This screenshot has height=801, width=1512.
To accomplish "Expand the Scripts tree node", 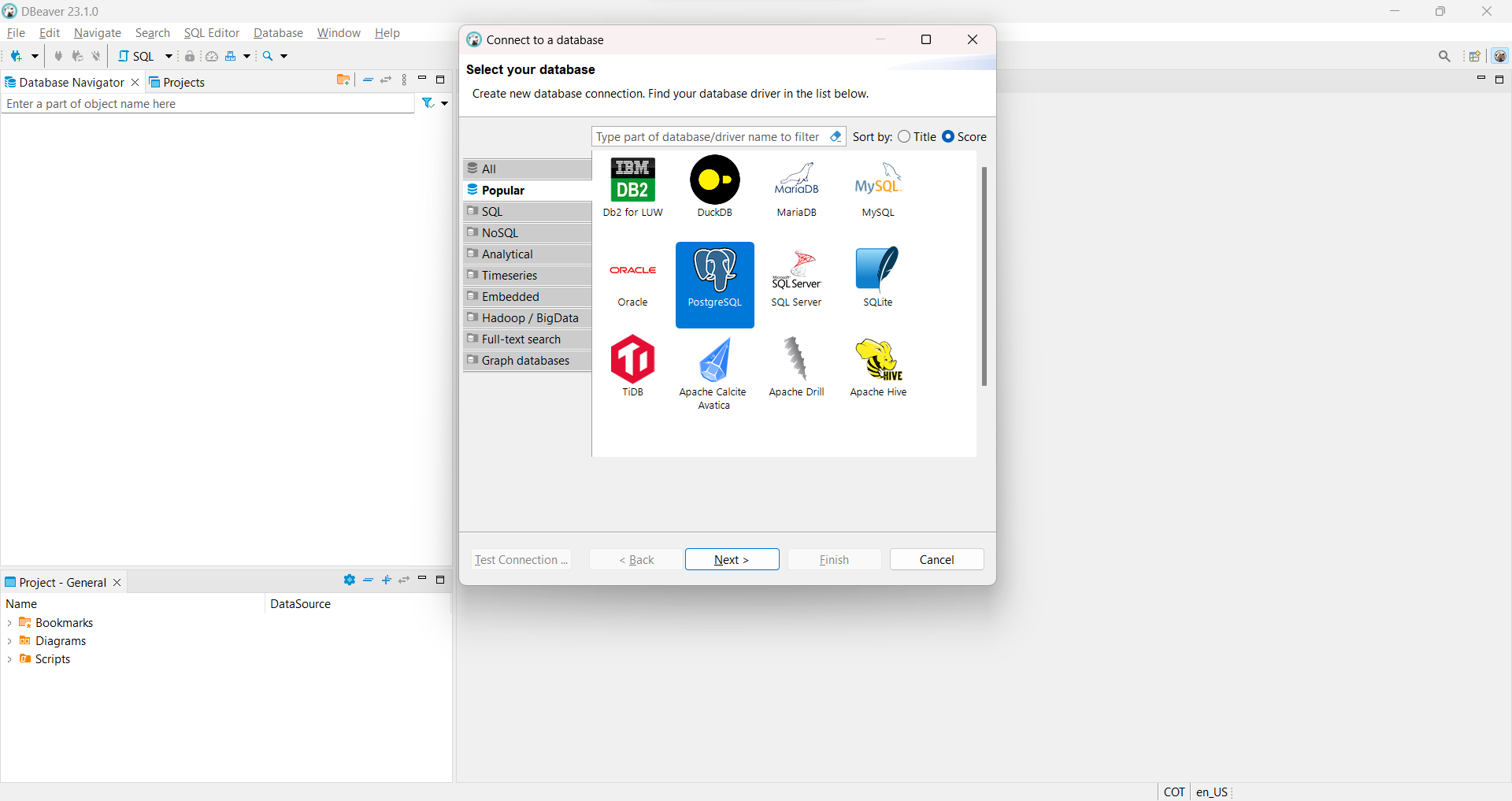I will pyautogui.click(x=9, y=659).
